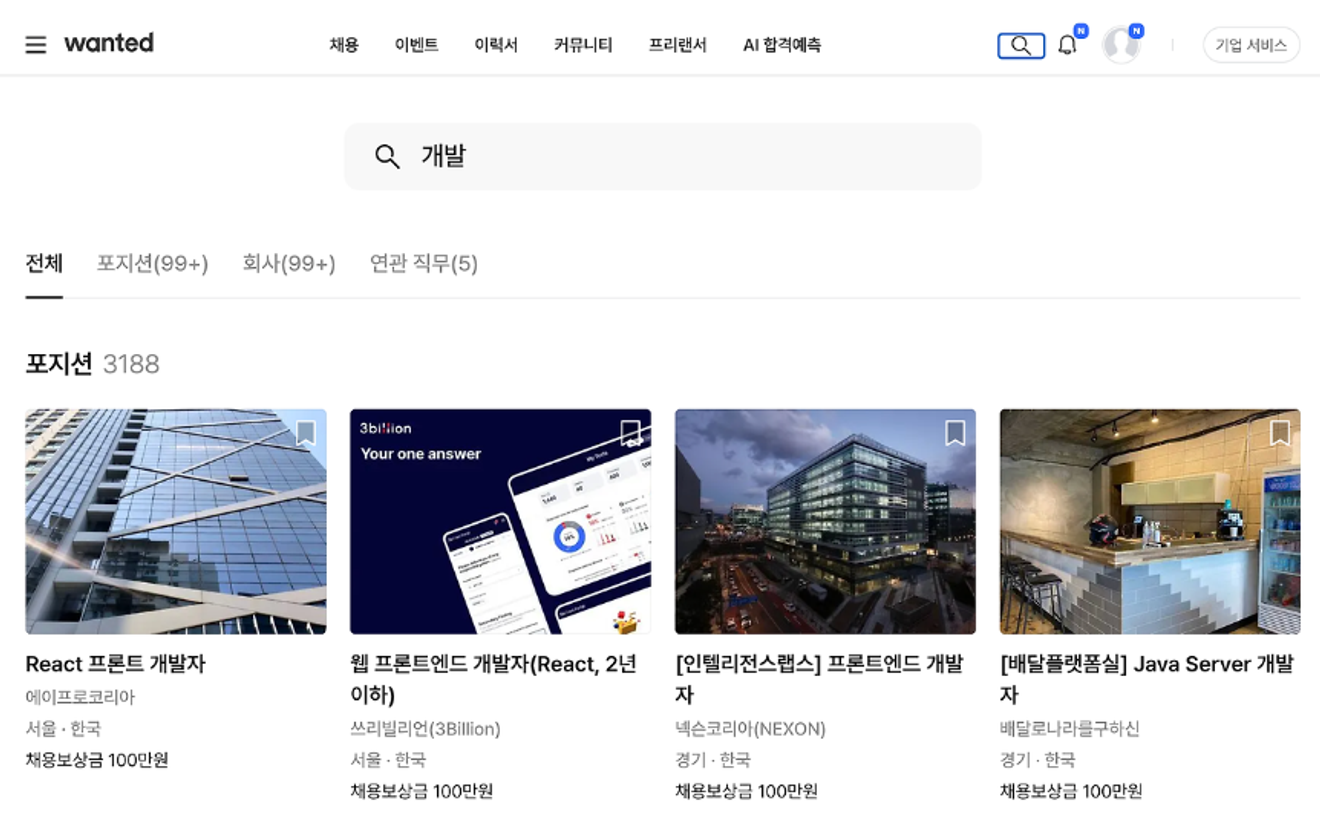The width and height of the screenshot is (1320, 824).
Task: Open the 이벤트 menu
Action: click(417, 45)
